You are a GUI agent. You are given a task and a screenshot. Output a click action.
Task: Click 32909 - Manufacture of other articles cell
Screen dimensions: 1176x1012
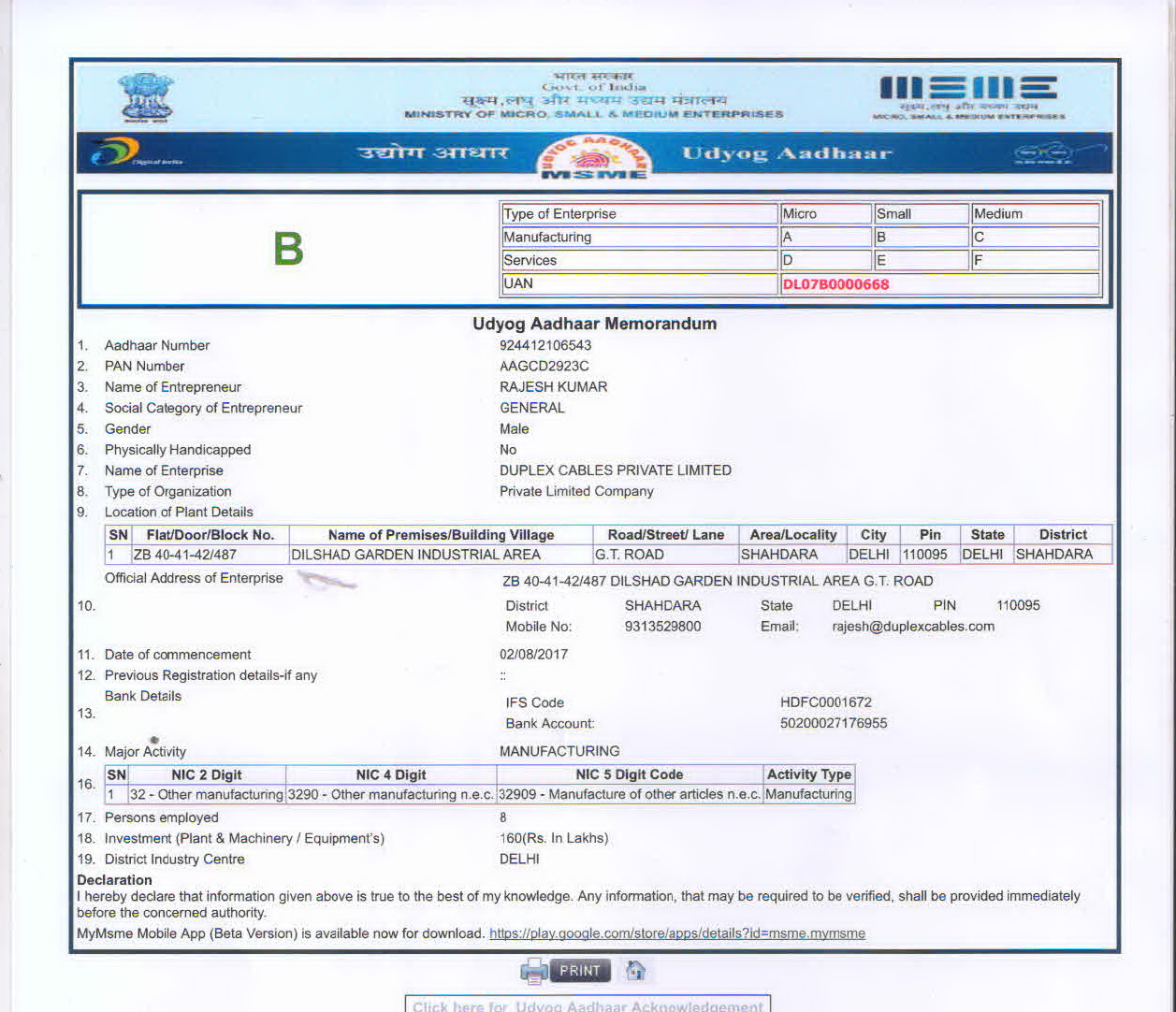point(630,794)
